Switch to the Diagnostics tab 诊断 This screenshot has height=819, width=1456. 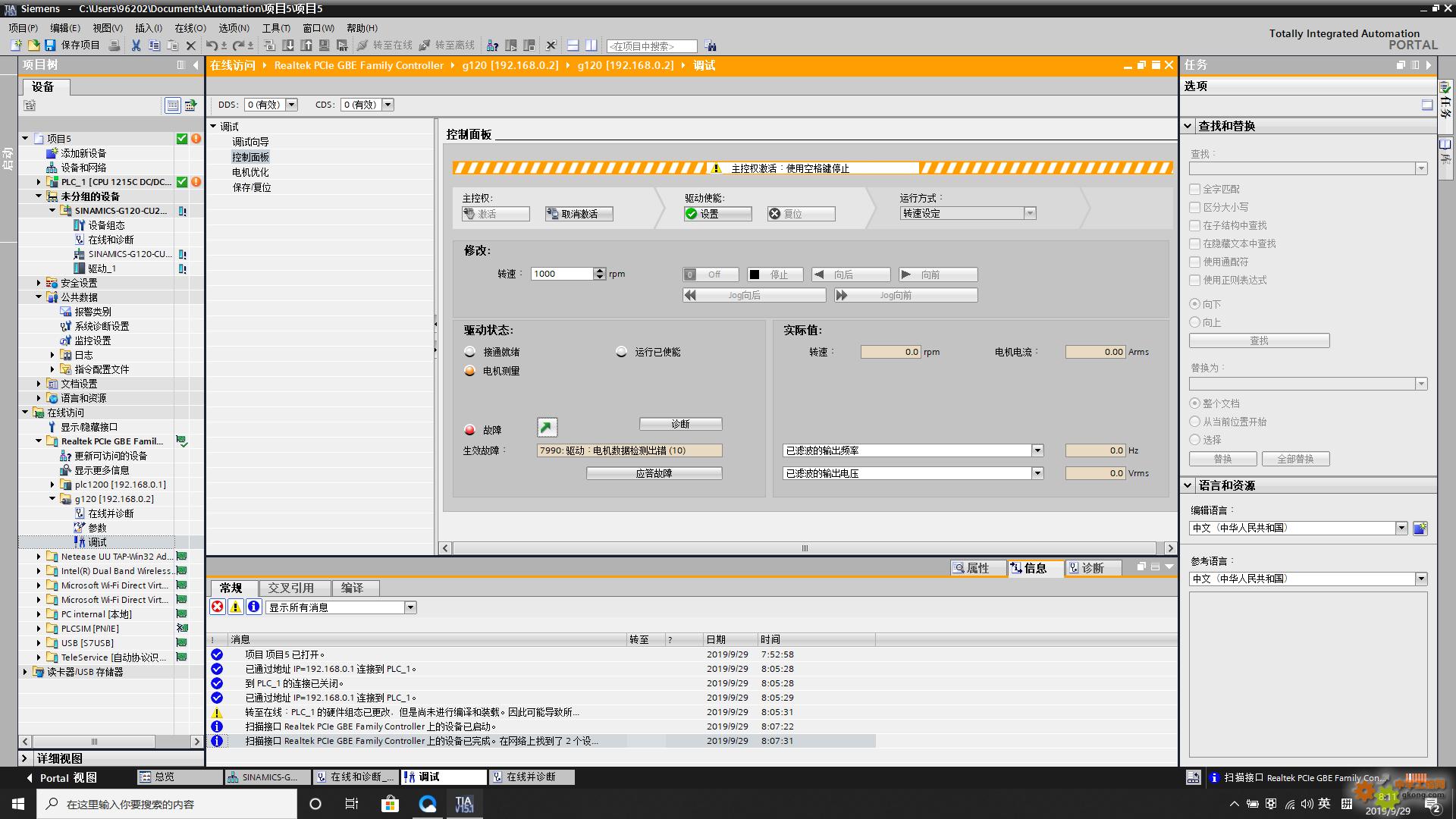[1093, 568]
